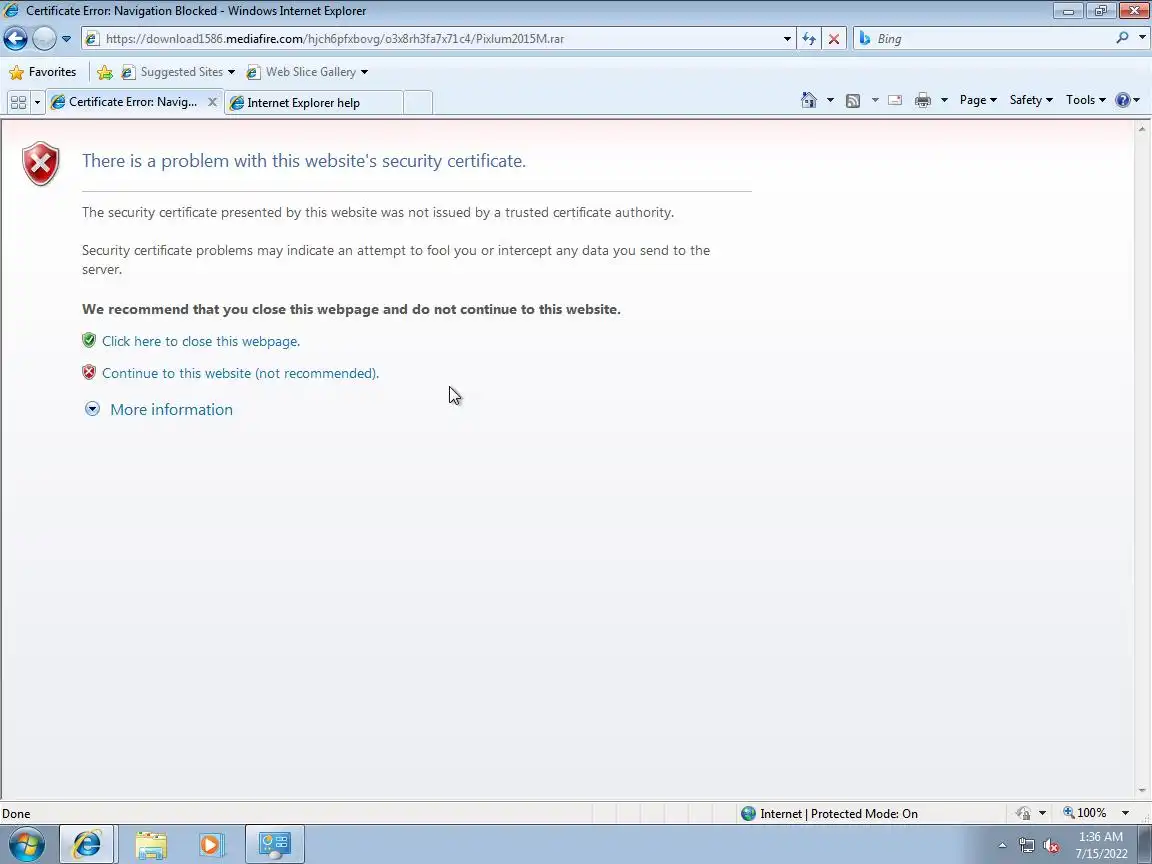Click Add to Favorites Bar icon
This screenshot has height=864, width=1152.
click(x=105, y=72)
